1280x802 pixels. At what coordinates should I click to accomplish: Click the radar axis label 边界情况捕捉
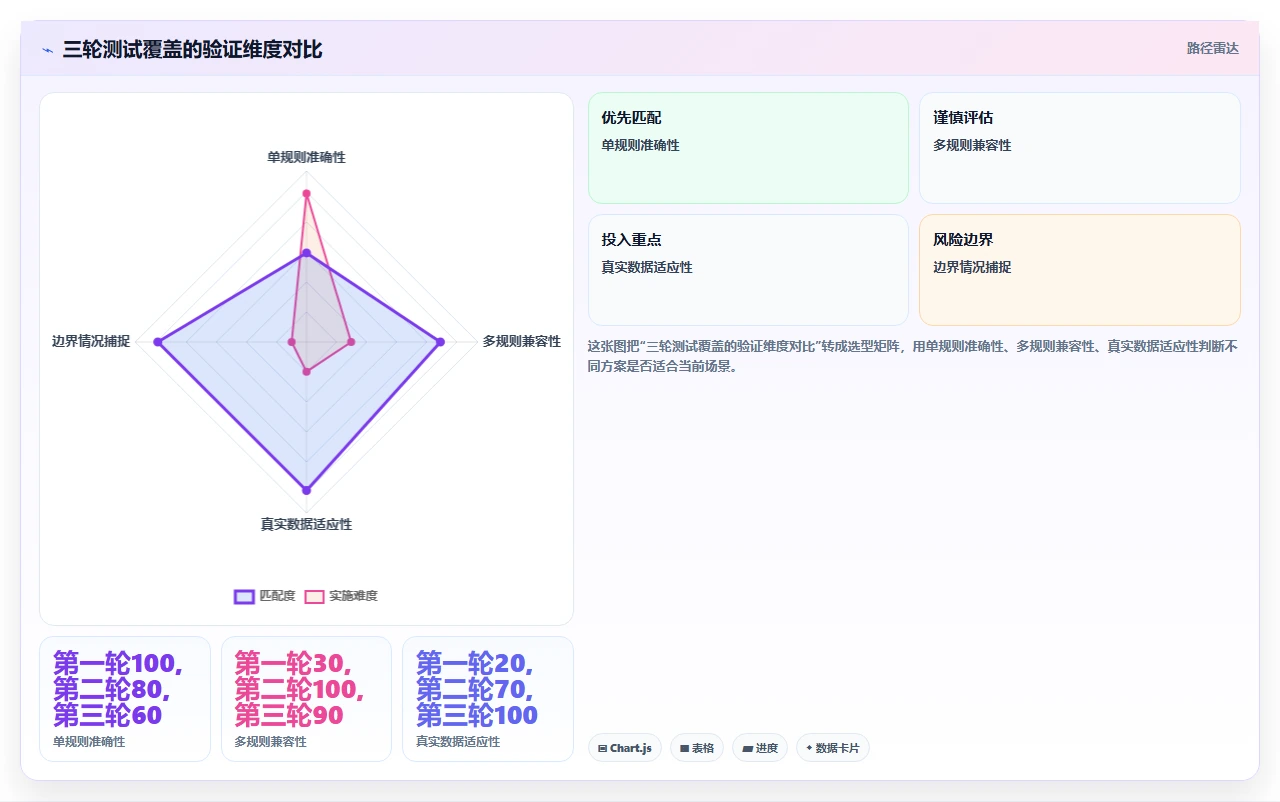pyautogui.click(x=91, y=341)
